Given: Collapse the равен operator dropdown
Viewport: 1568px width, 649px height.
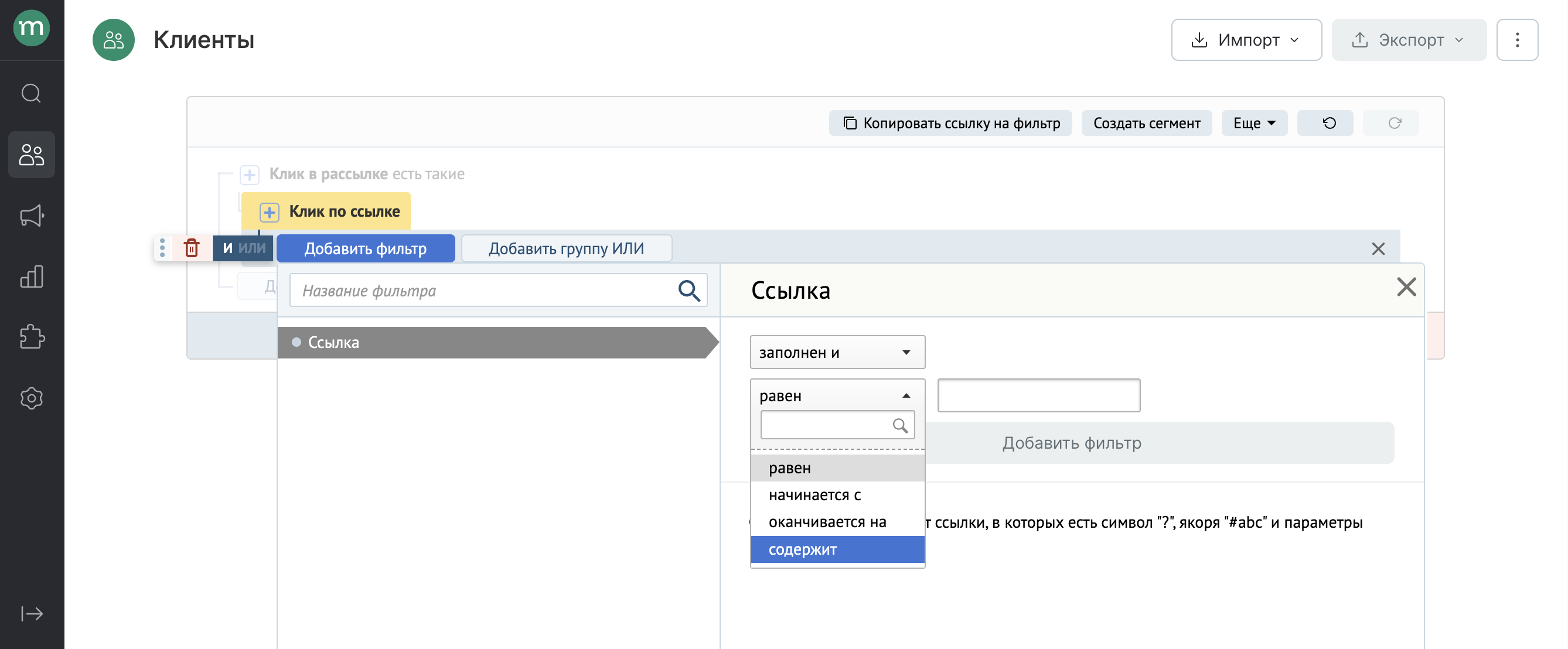Looking at the screenshot, I should pyautogui.click(x=837, y=396).
